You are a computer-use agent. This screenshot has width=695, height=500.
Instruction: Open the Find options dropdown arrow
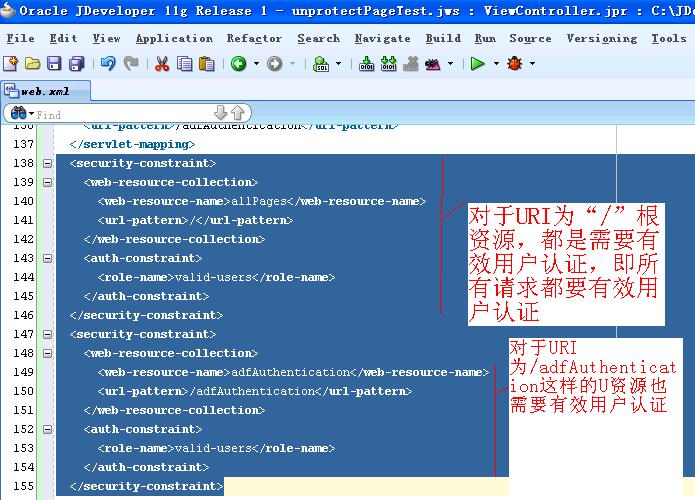pyautogui.click(x=31, y=114)
